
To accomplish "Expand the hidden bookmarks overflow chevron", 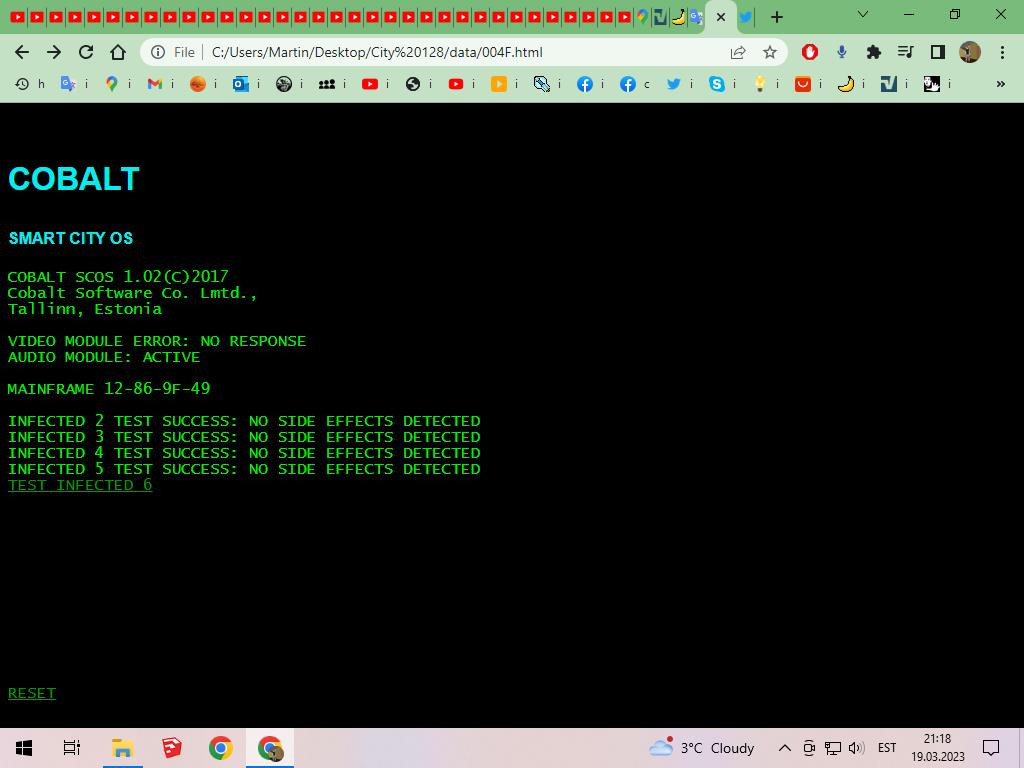I will 1000,84.
